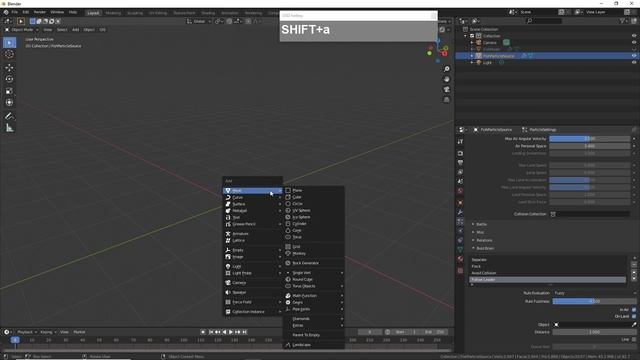The image size is (640, 360).
Task: Switch to the Layout workspace tab
Action: pyautogui.click(x=93, y=13)
